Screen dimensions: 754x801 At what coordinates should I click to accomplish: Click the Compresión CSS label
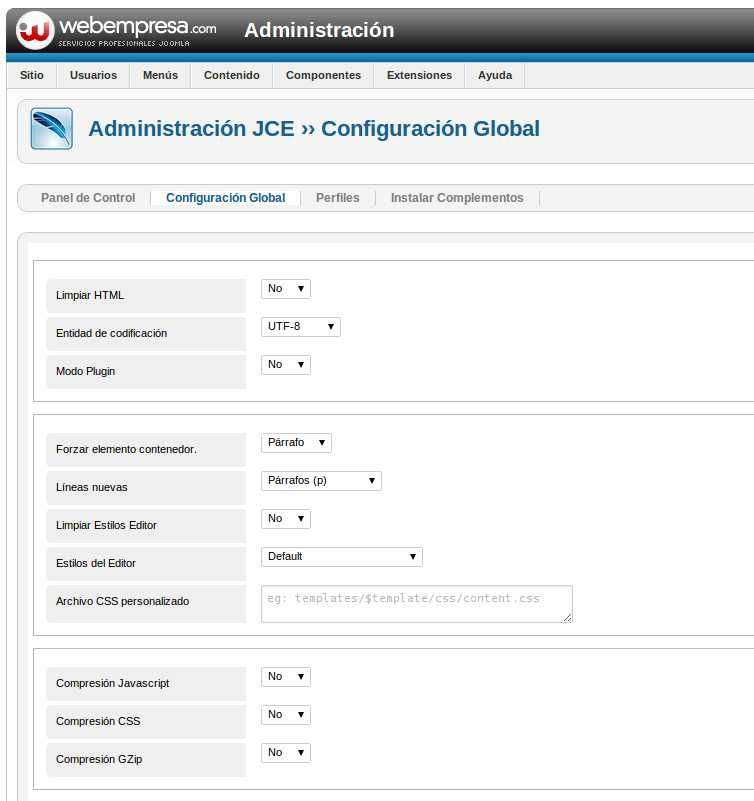(x=98, y=721)
